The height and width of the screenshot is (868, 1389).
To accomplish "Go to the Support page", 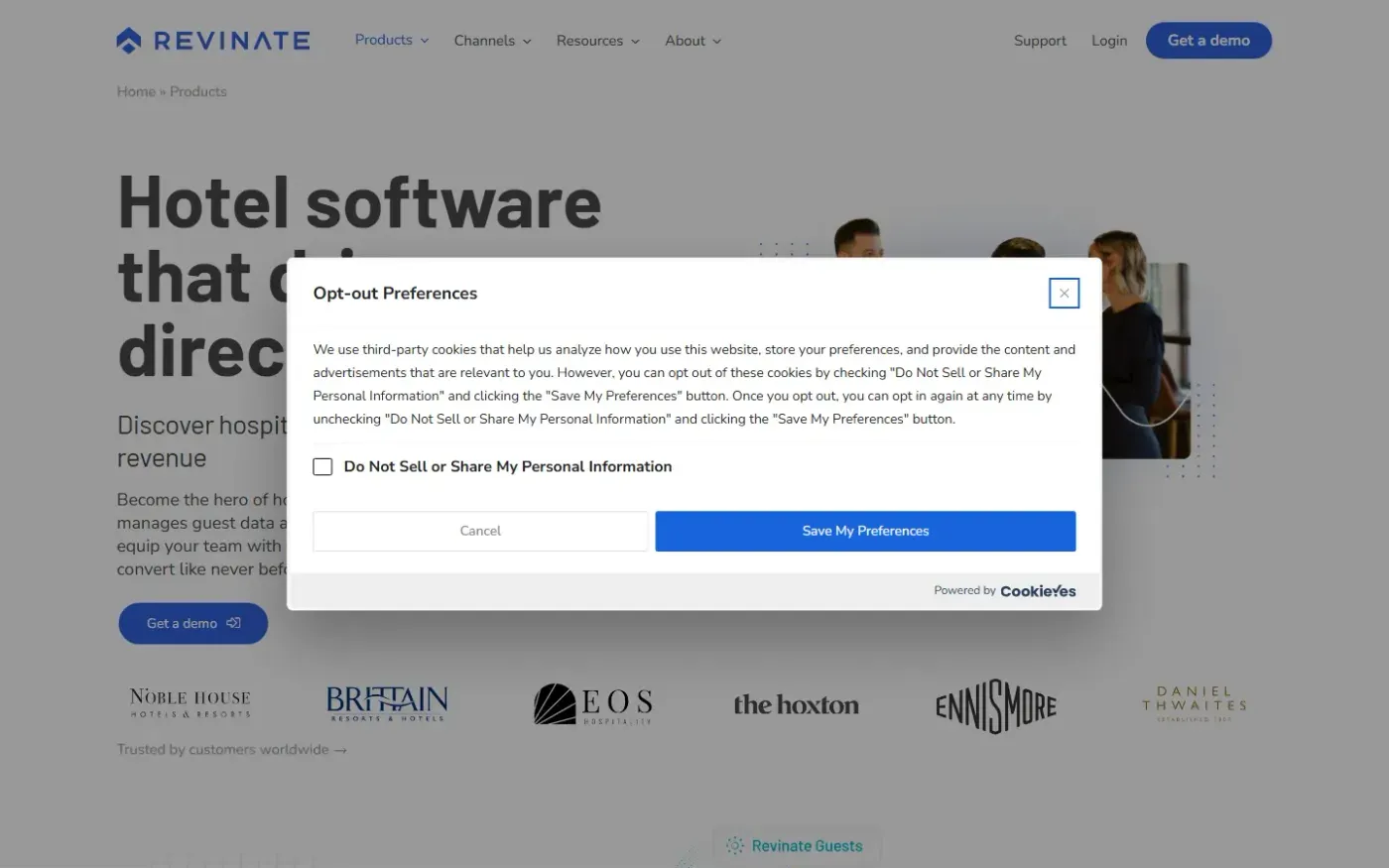I will click(x=1040, y=41).
